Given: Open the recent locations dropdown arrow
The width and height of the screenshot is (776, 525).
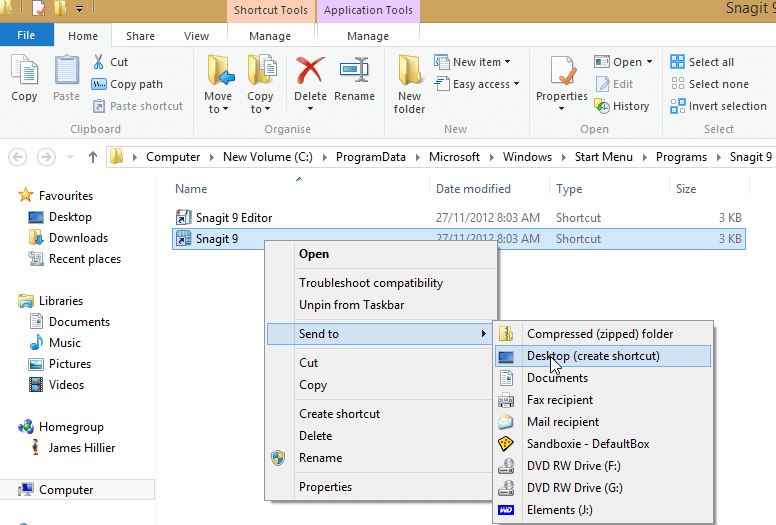Looking at the screenshot, I should [x=70, y=157].
